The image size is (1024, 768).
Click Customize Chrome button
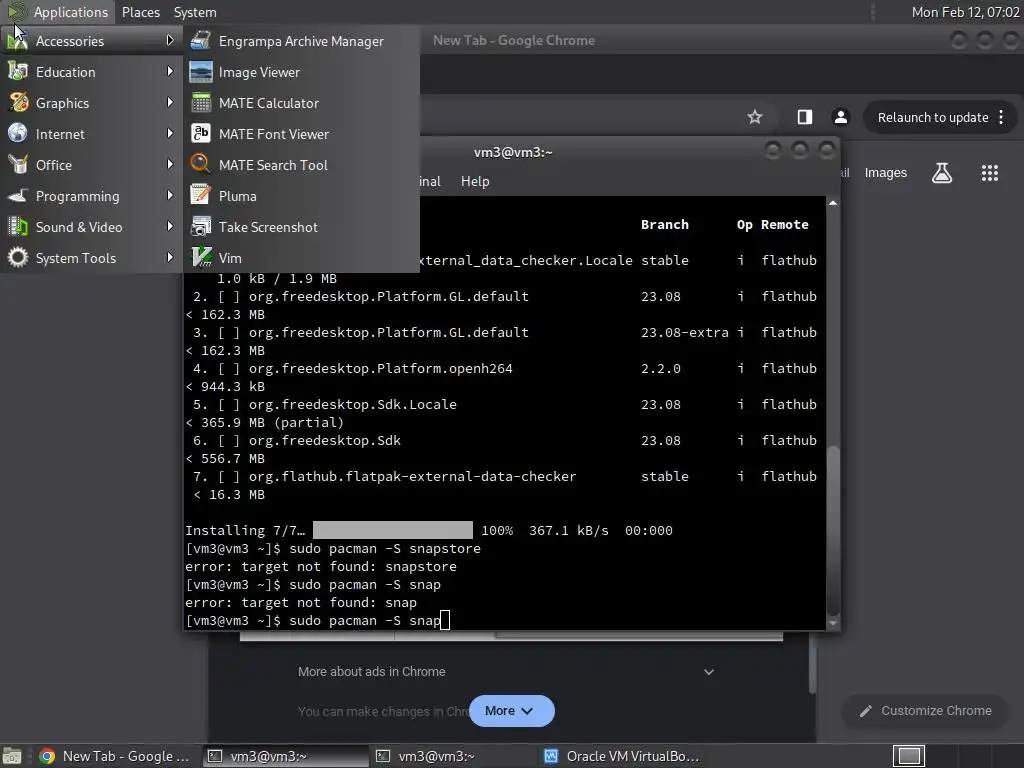pyautogui.click(x=926, y=711)
